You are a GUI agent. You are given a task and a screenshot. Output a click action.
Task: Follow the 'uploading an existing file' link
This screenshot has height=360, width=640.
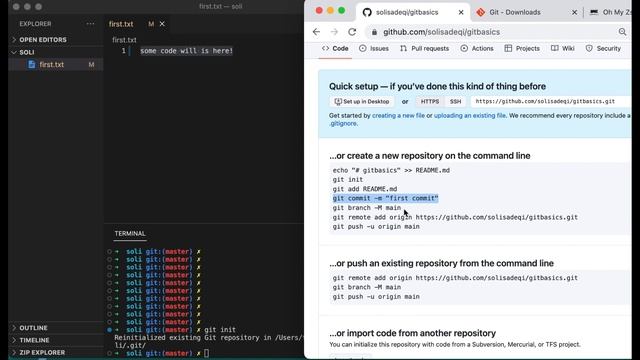pos(470,116)
